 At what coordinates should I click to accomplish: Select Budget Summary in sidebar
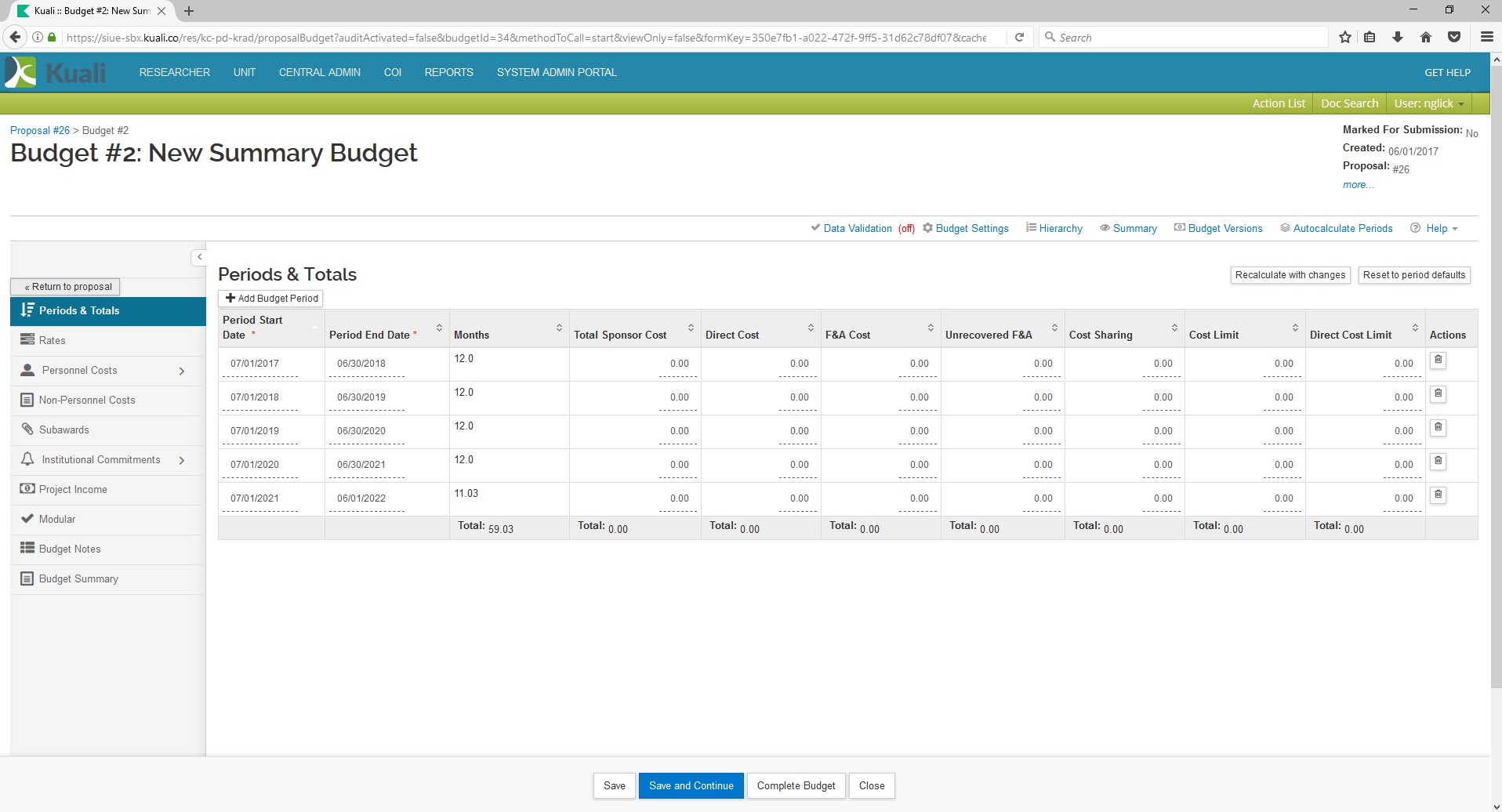tap(78, 578)
